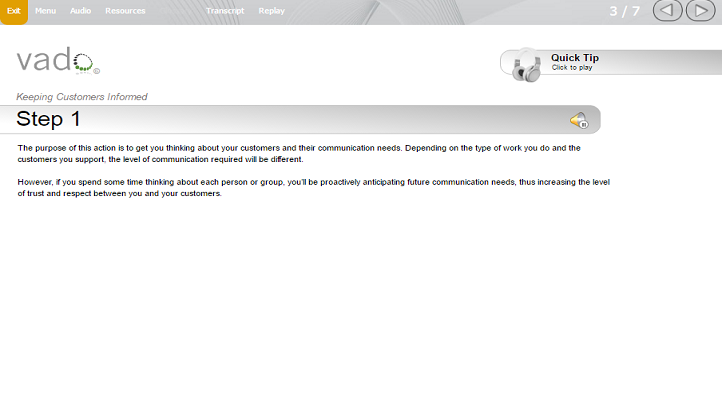Advance to next slide with right arrow
Screen dimensions: 722x405
[701, 11]
